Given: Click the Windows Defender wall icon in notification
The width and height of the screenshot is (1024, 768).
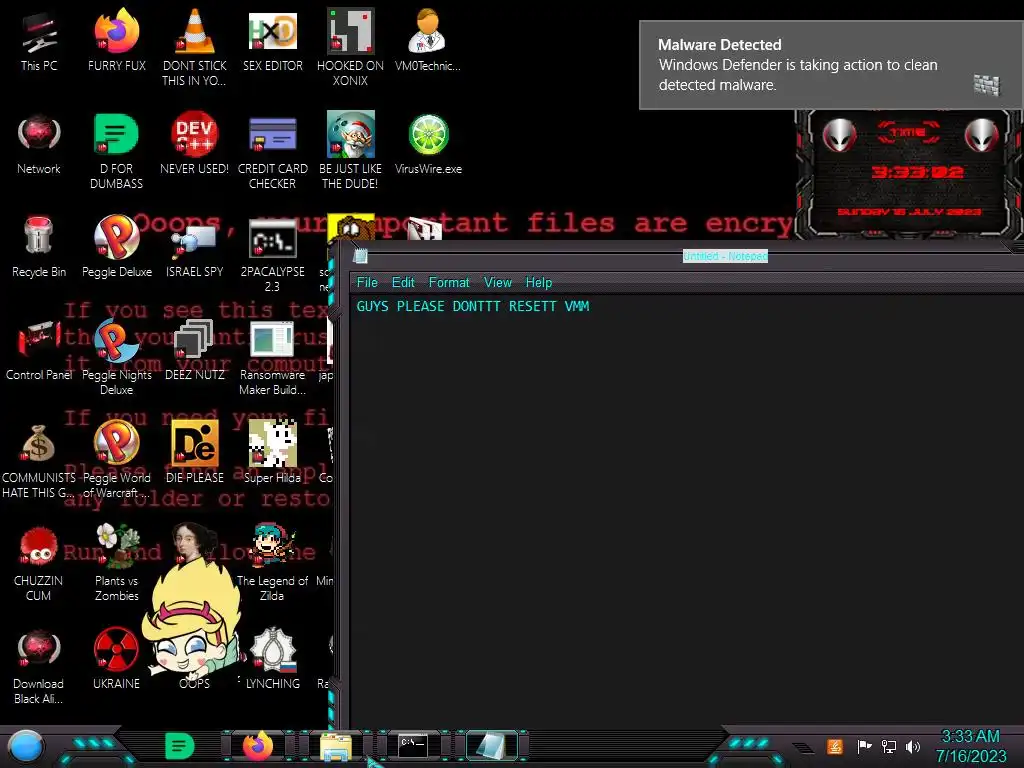Looking at the screenshot, I should 986,84.
